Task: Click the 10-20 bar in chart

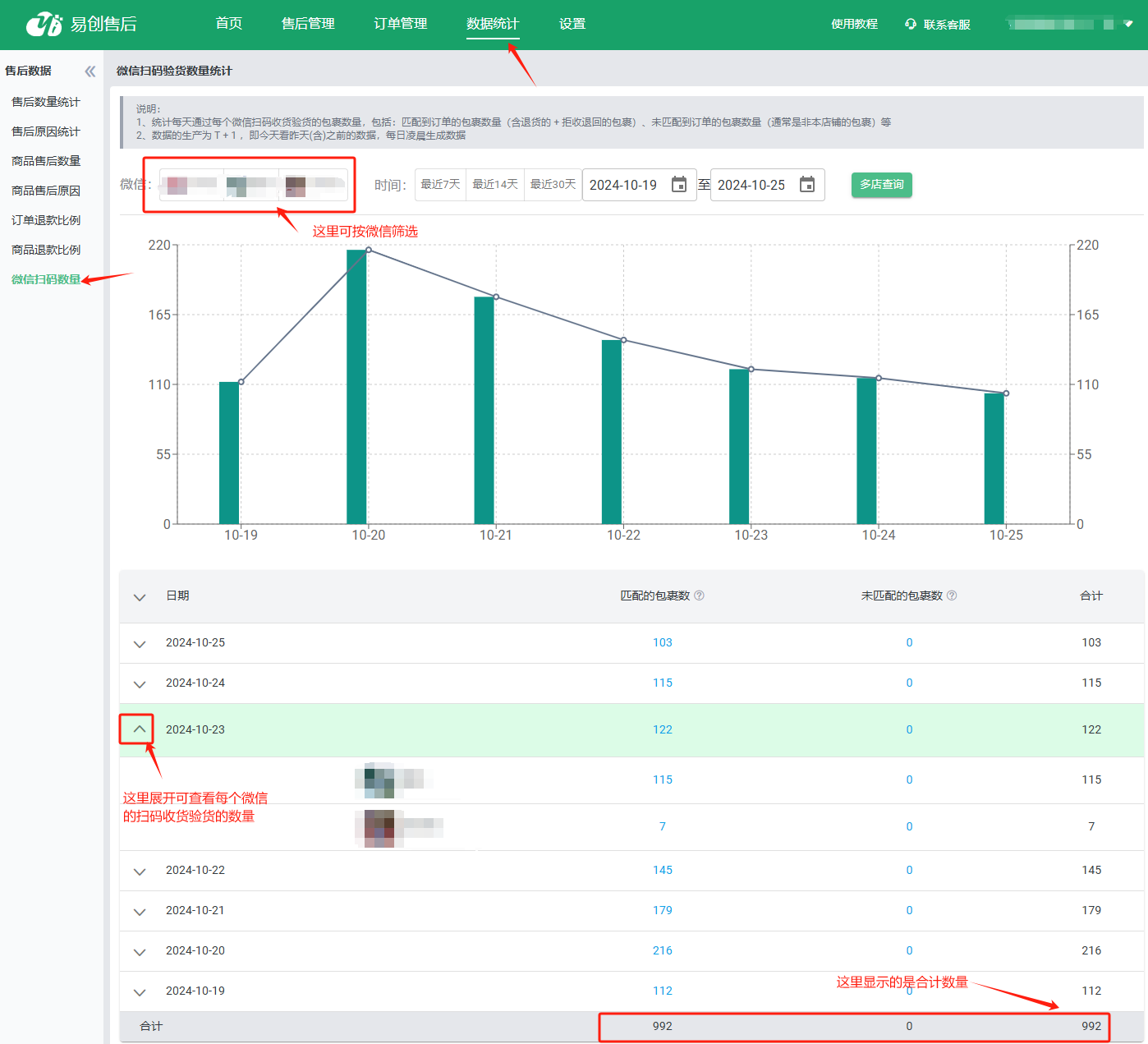Action: tap(356, 386)
